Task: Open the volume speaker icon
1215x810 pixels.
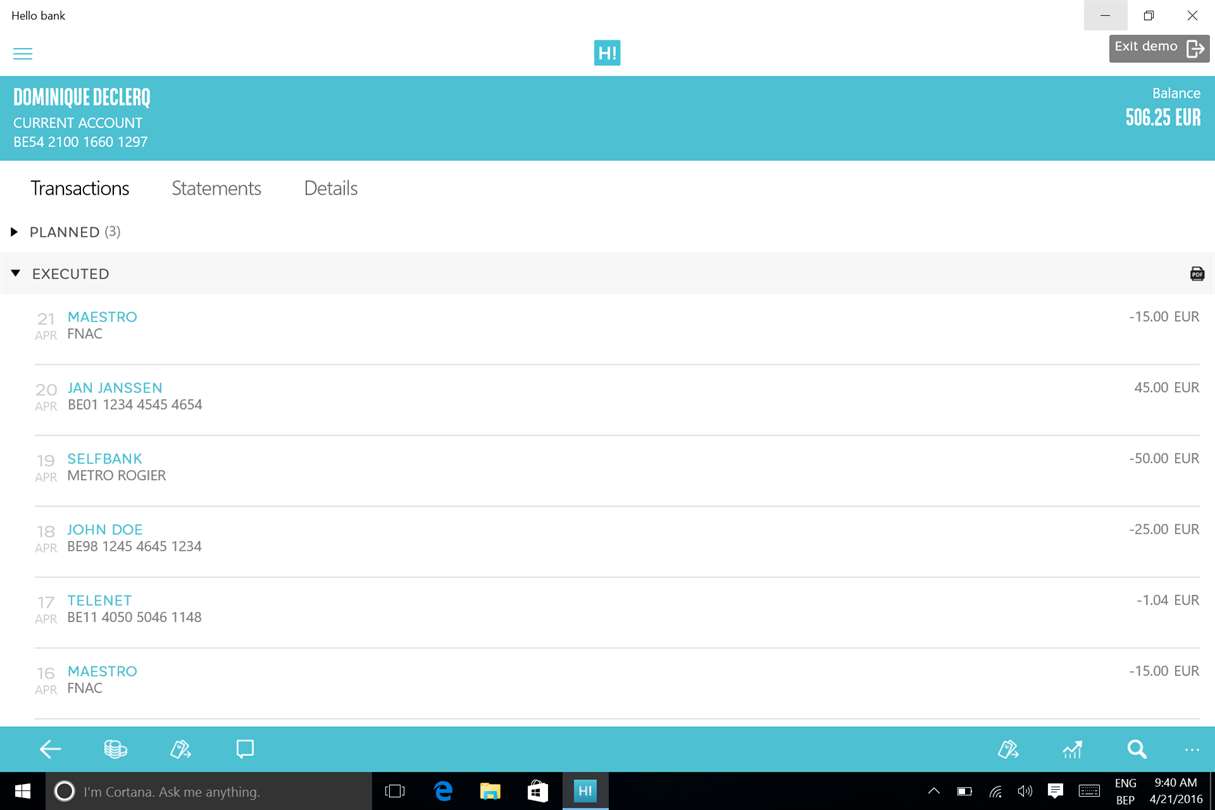Action: click(x=1025, y=791)
